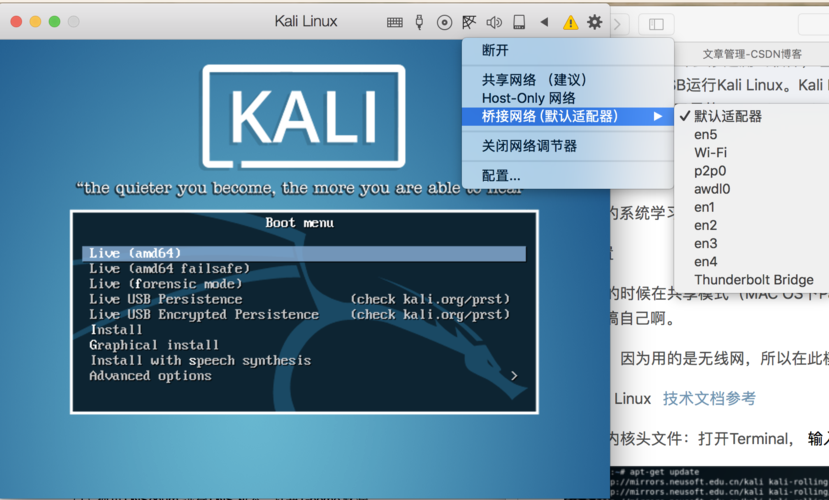Click the KALI logo in VM screen

tap(303, 116)
